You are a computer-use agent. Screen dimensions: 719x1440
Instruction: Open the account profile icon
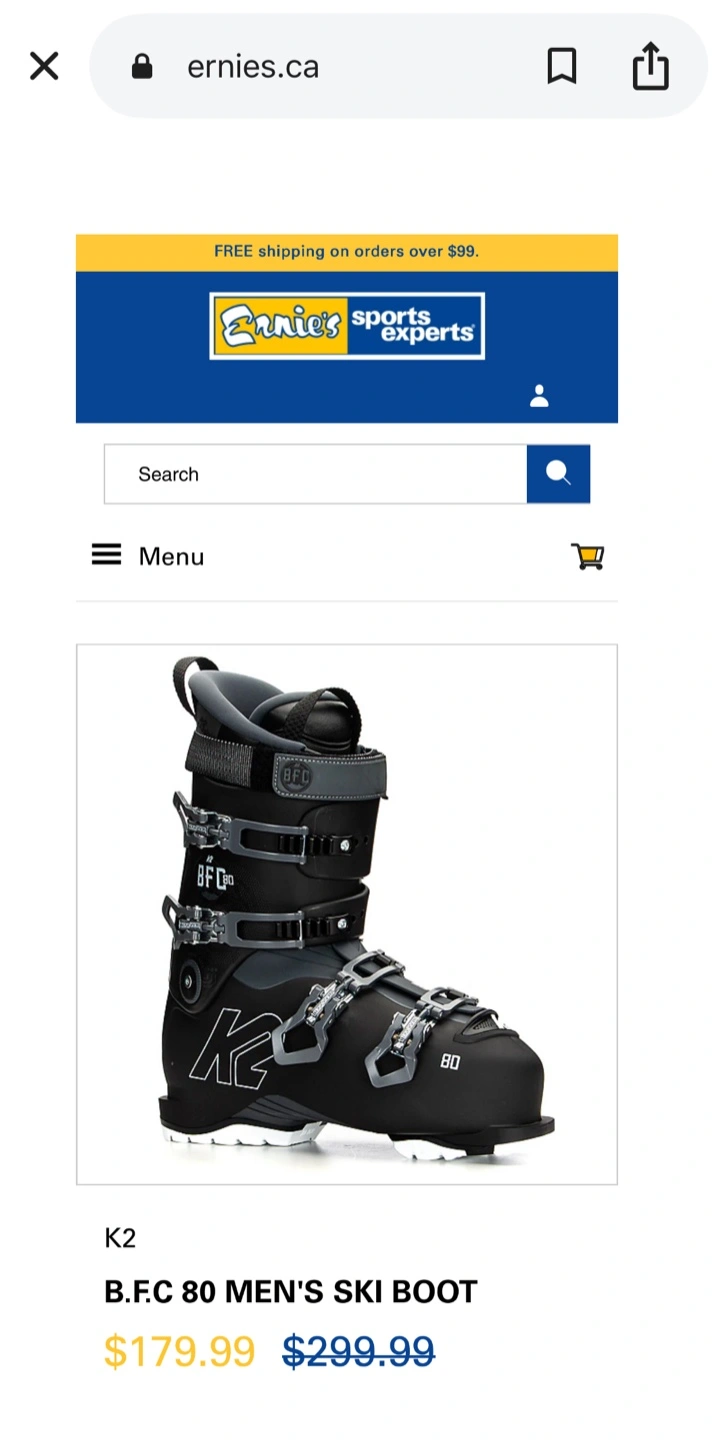[x=539, y=396]
